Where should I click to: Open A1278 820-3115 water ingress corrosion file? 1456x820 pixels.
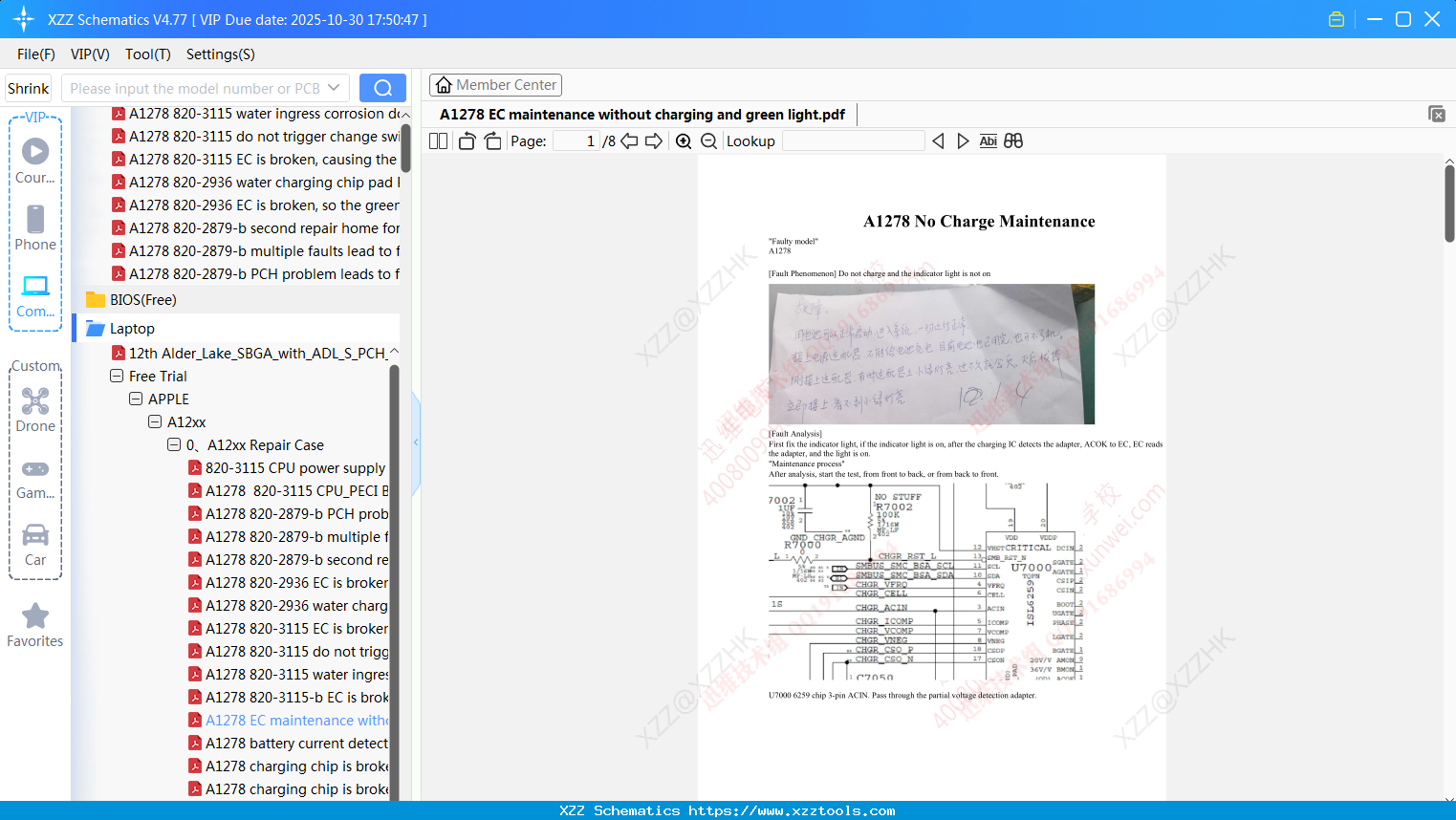point(255,114)
